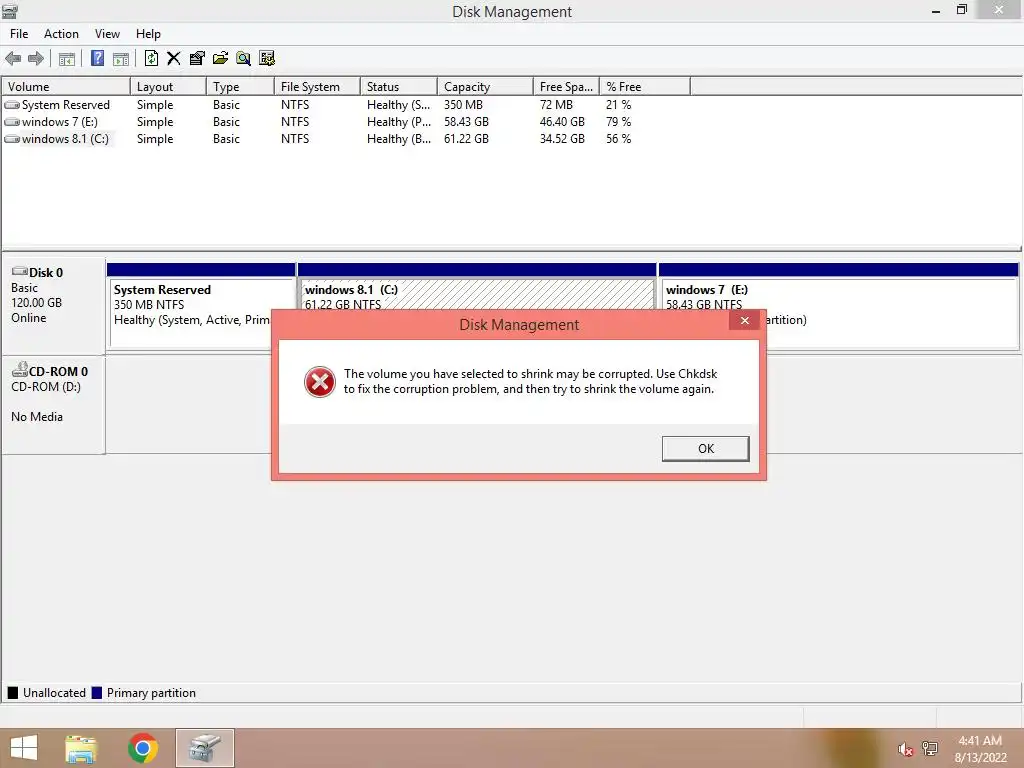Open the Action menu

[x=61, y=34]
